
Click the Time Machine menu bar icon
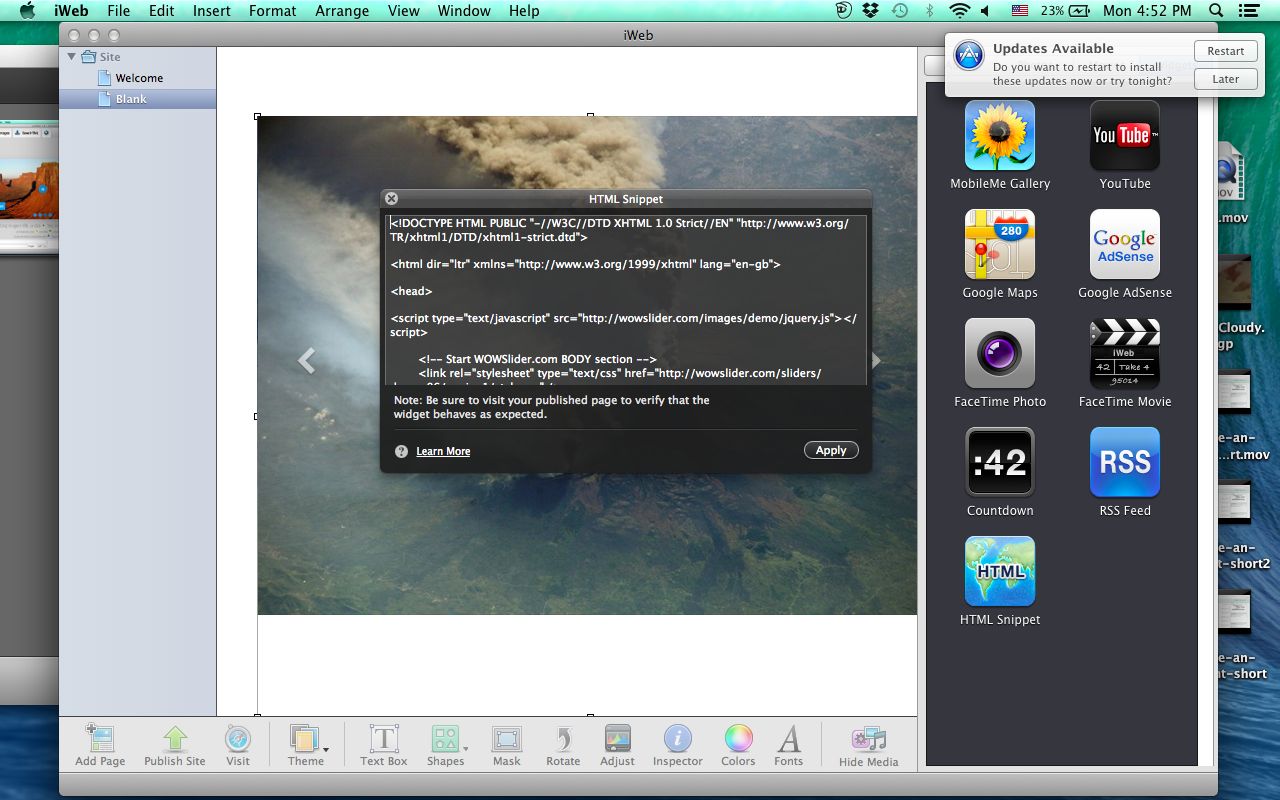coord(900,11)
